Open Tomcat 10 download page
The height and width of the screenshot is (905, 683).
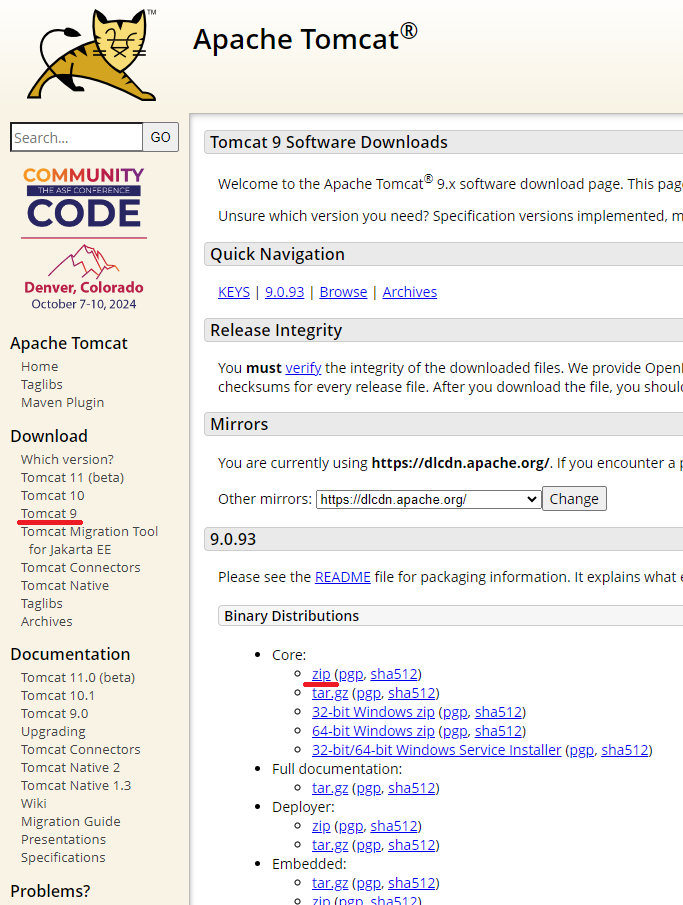[x=53, y=496]
